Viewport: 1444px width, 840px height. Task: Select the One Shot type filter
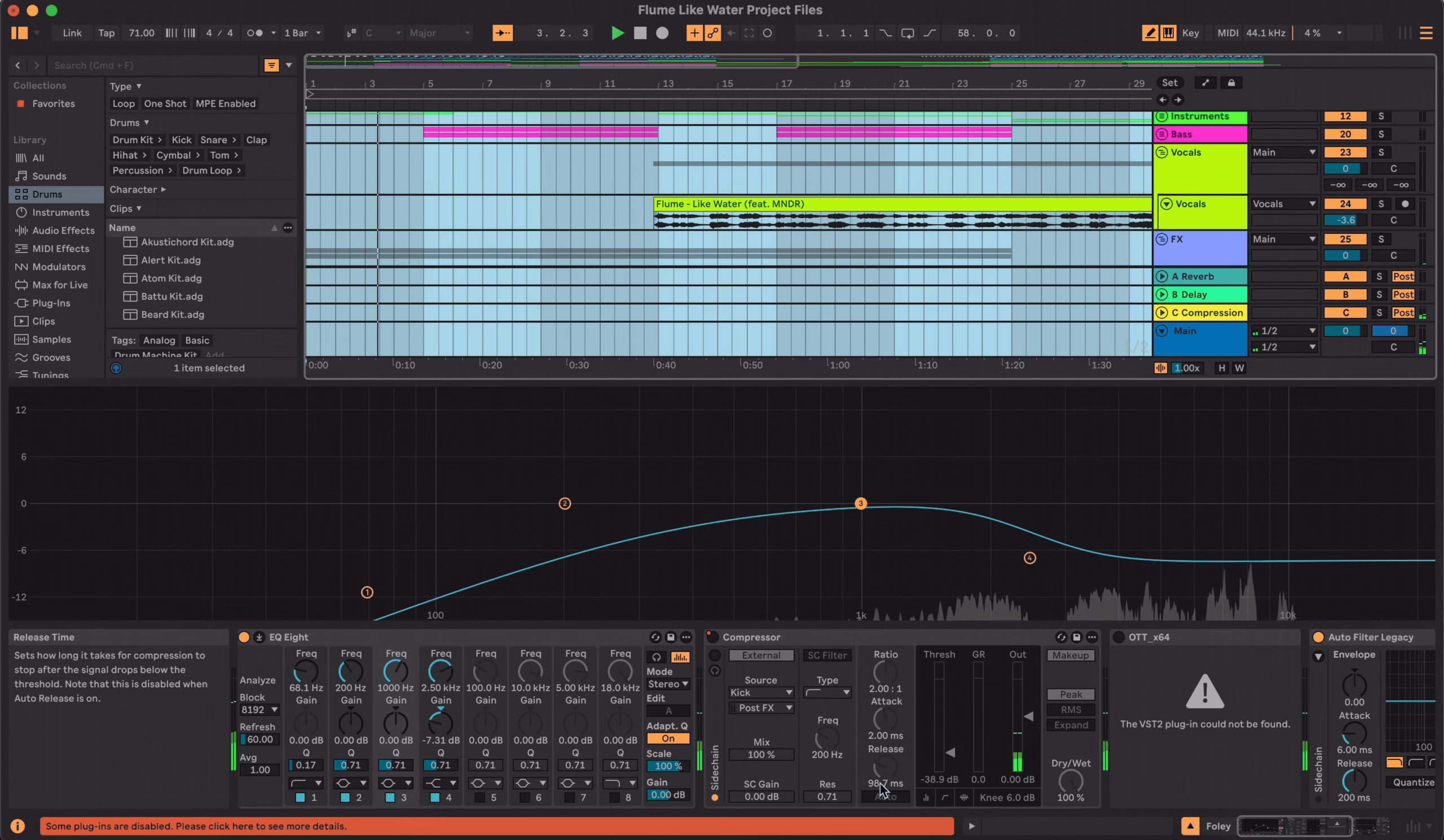tap(165, 104)
